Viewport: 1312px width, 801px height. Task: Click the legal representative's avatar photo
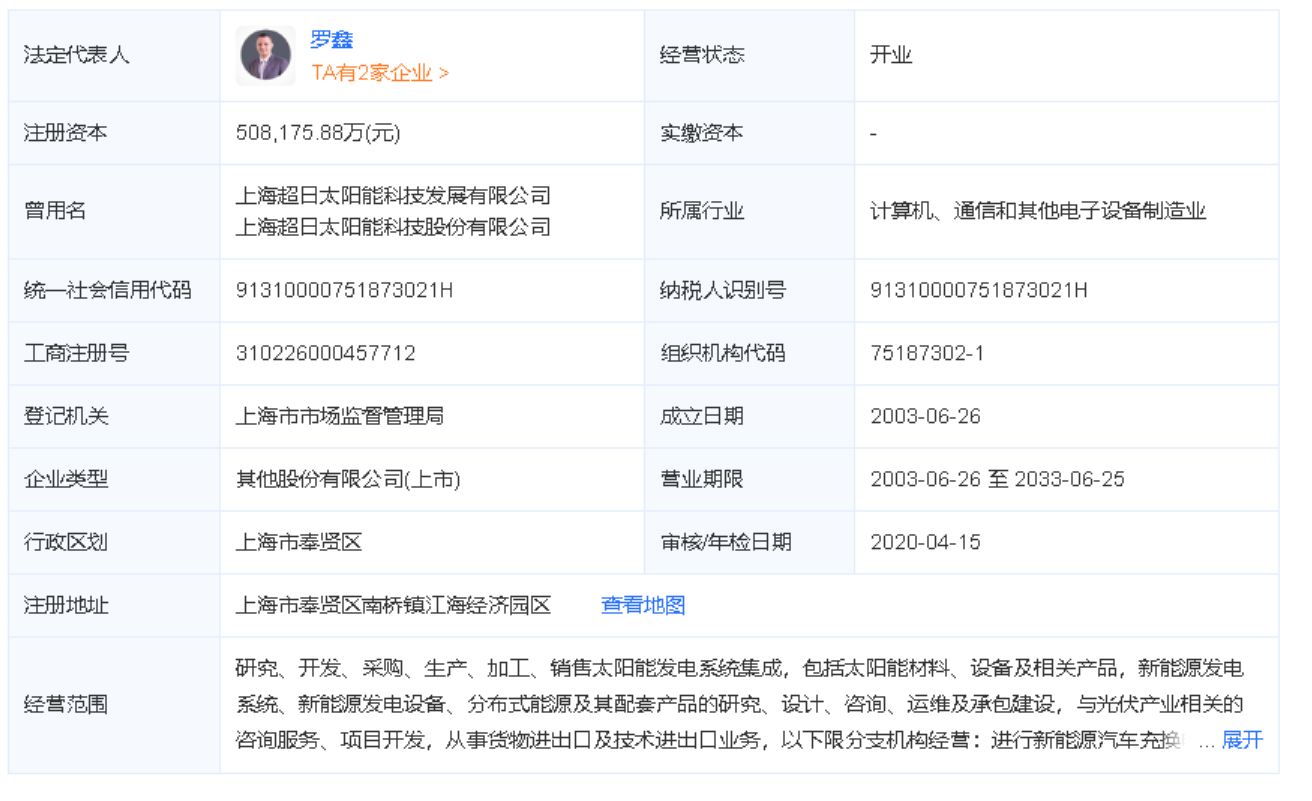pos(265,55)
